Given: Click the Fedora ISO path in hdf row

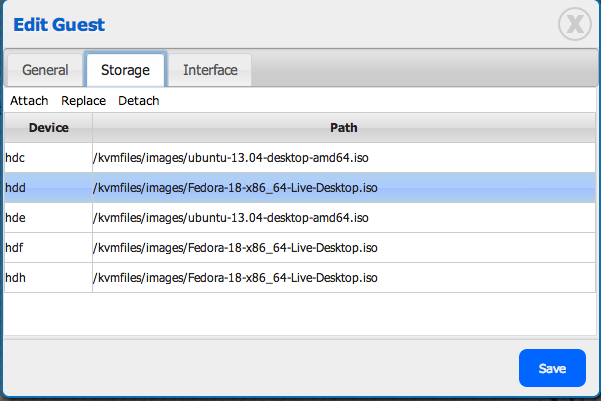Looking at the screenshot, I should tap(235, 247).
